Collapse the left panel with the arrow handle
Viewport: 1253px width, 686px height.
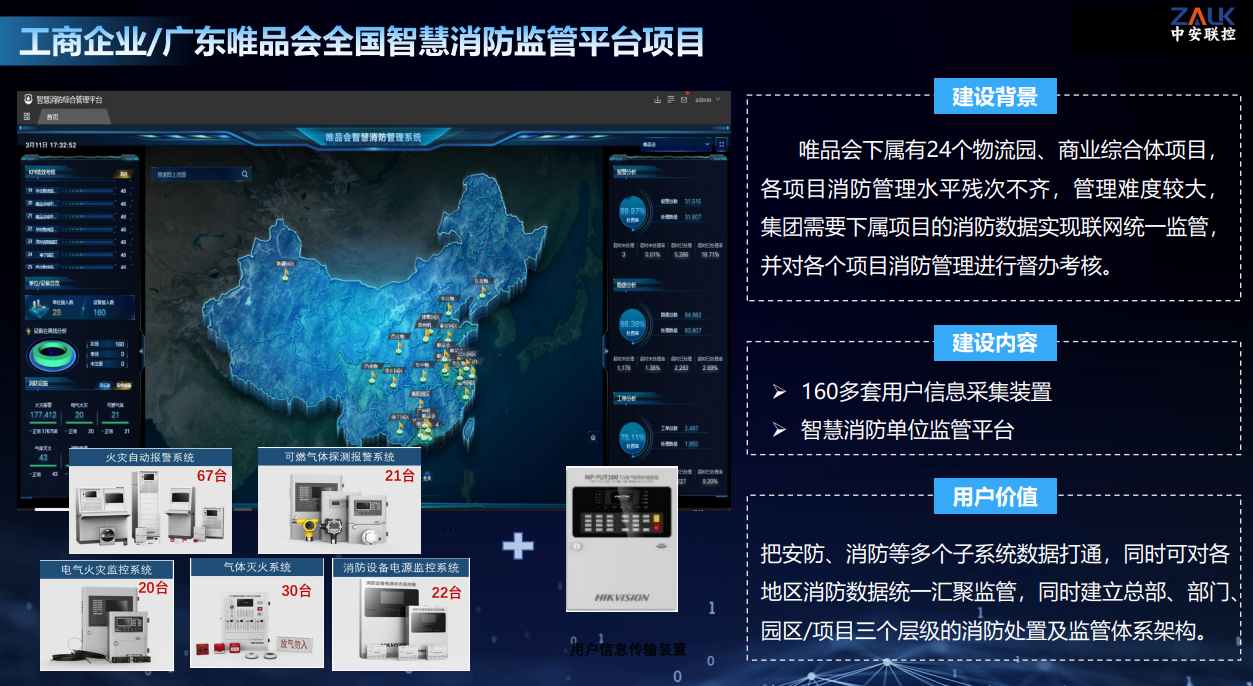[x=141, y=352]
